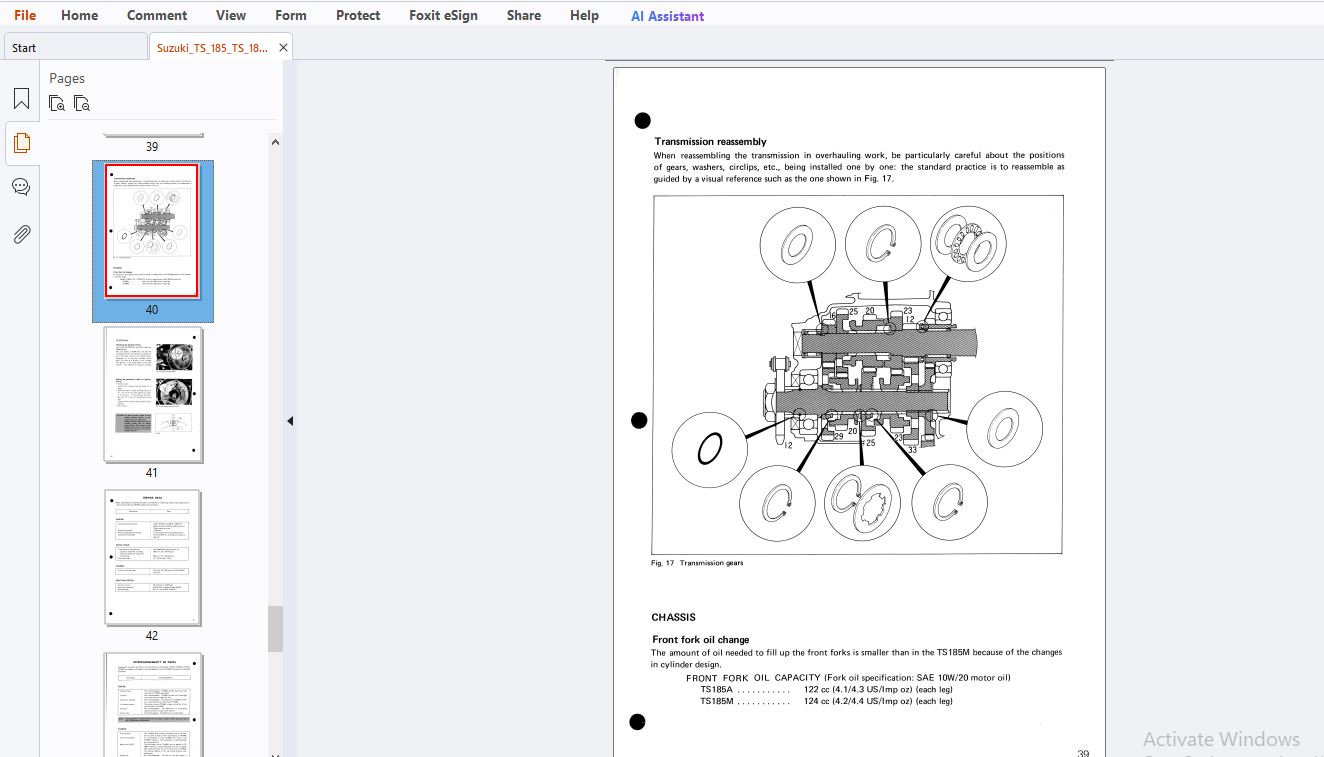
Task: Click the Pages panel title
Action: click(x=67, y=78)
